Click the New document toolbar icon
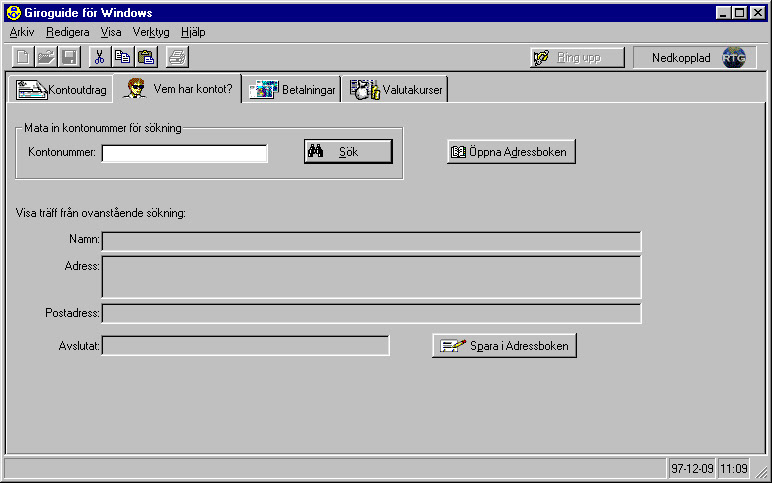Viewport: 772px width, 483px height. (23, 57)
